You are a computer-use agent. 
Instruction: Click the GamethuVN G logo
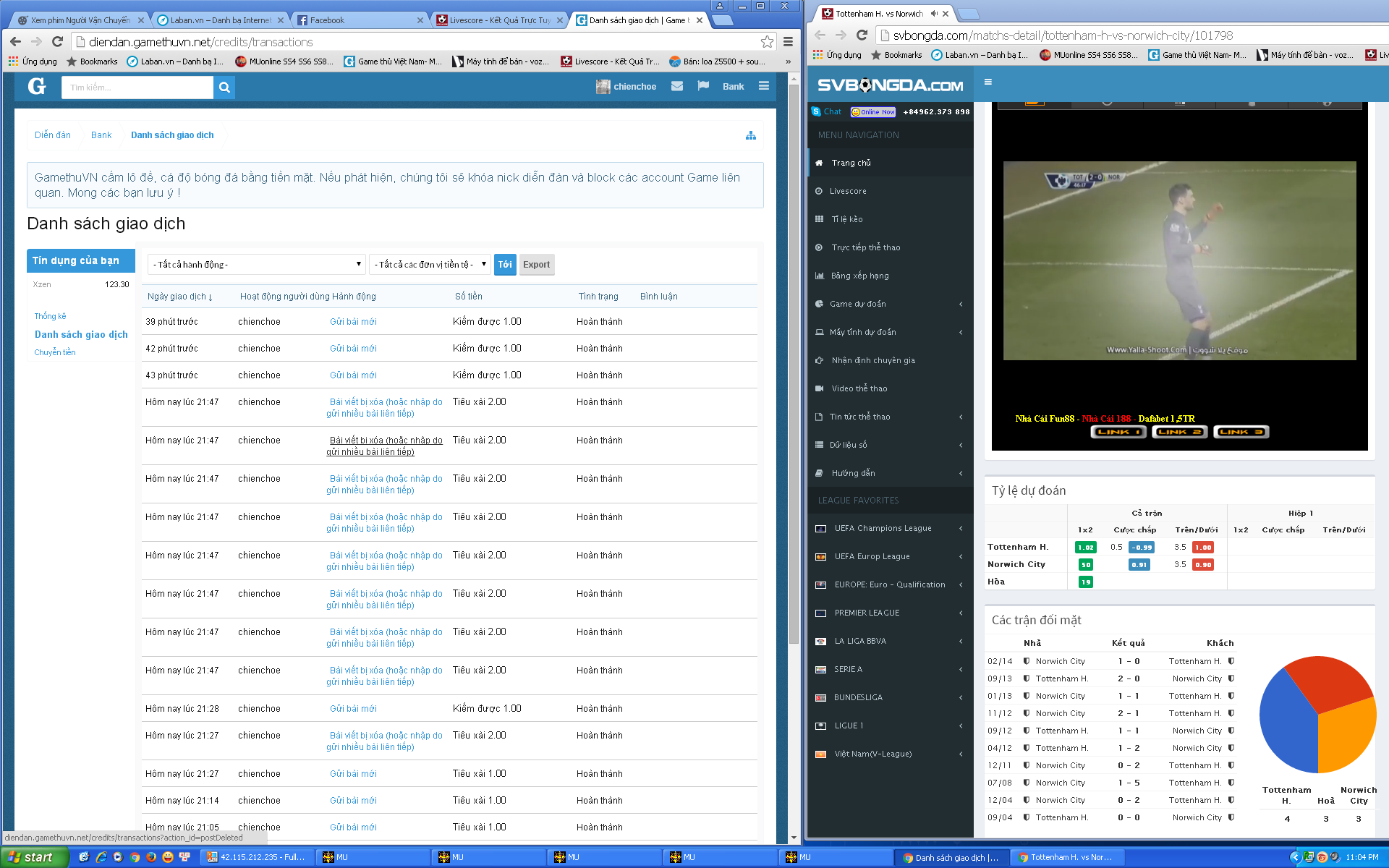pos(37,87)
